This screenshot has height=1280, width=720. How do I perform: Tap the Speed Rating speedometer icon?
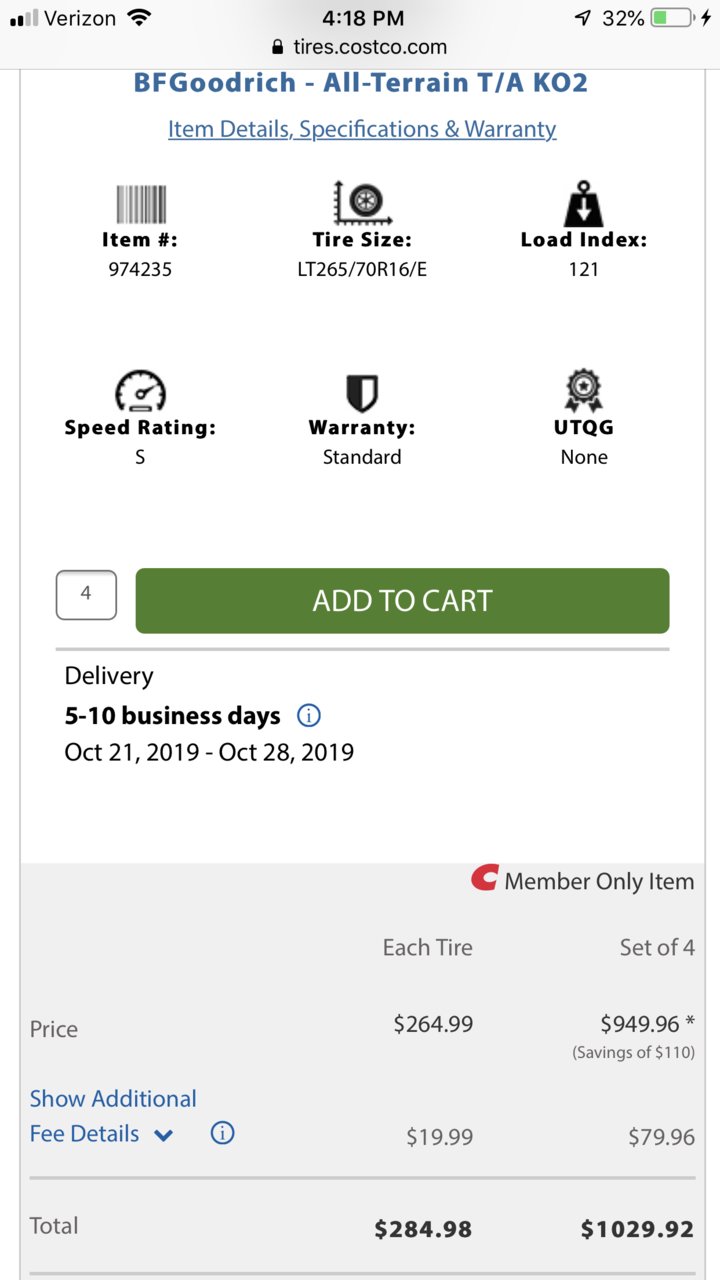coord(140,391)
